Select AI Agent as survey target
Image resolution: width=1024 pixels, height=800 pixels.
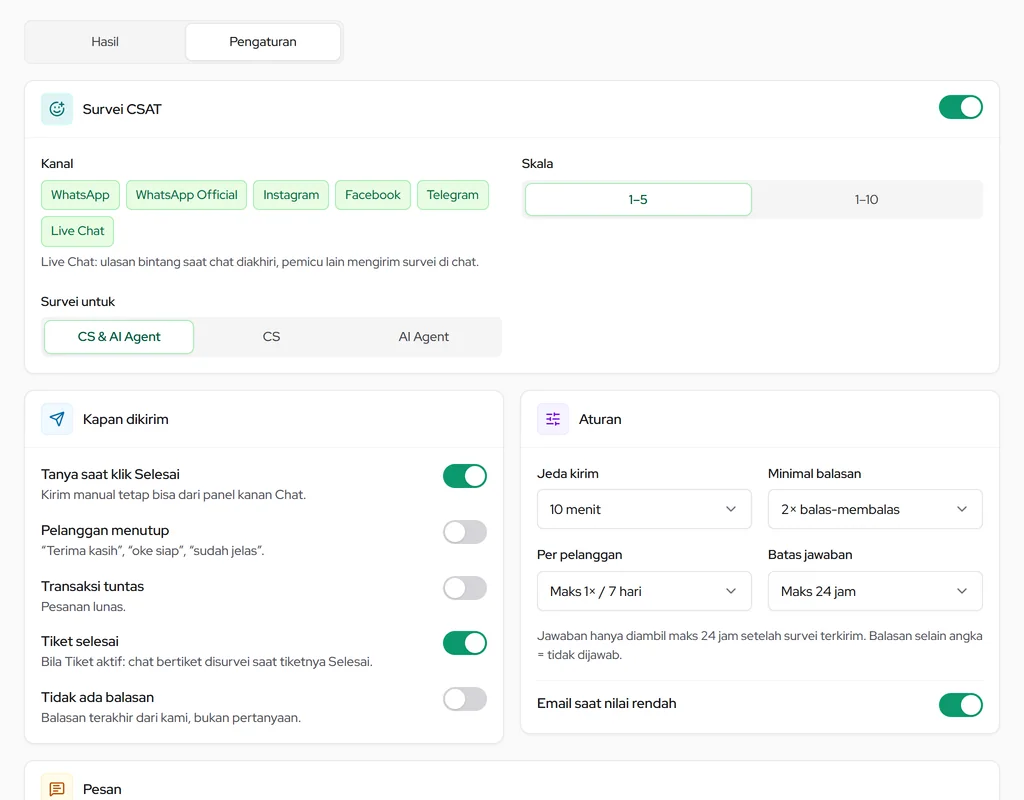(423, 337)
